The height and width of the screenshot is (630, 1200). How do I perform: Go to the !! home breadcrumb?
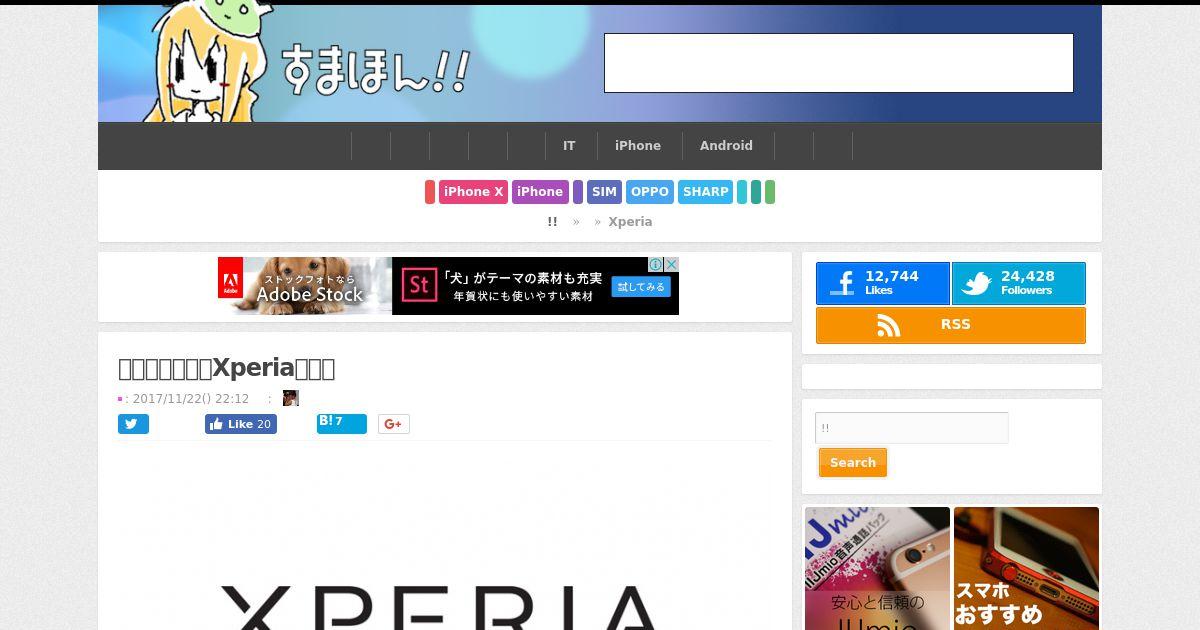coord(552,222)
